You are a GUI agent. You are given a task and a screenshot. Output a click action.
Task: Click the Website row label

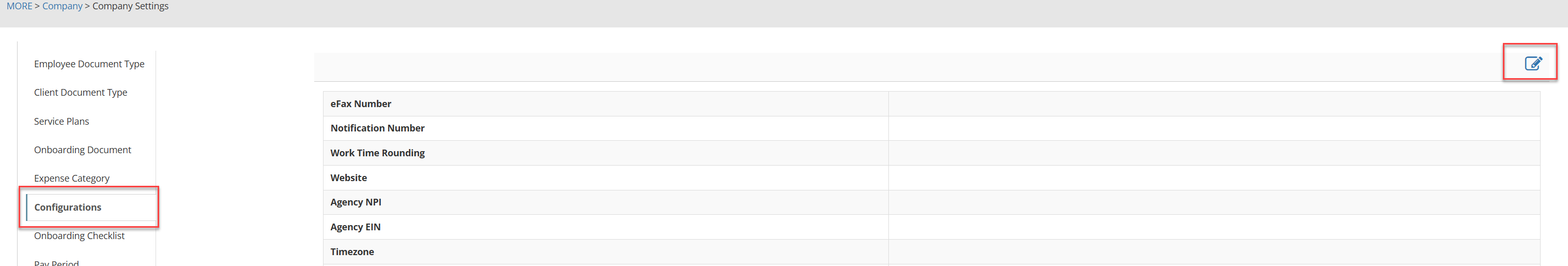(x=348, y=178)
